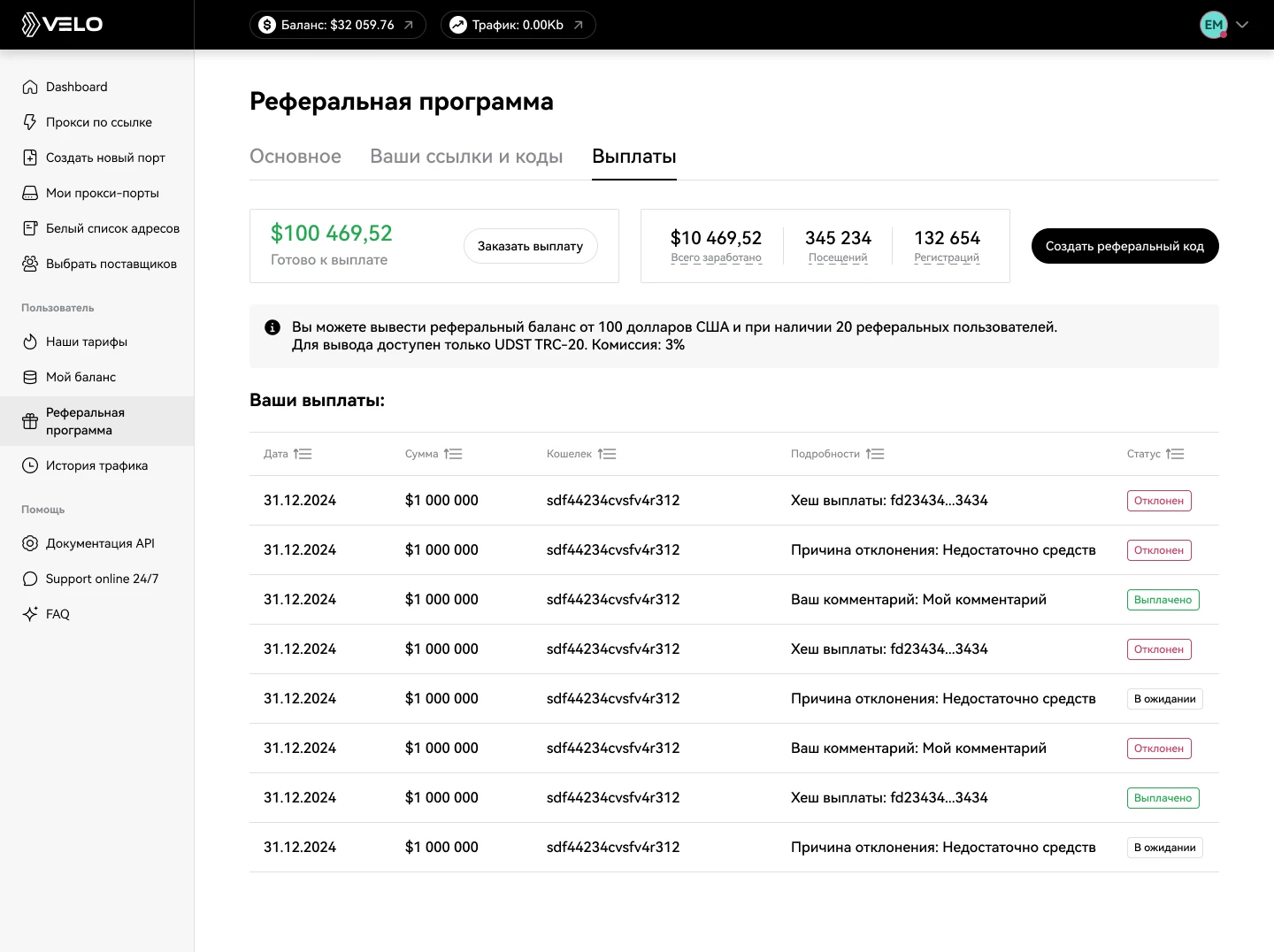Click Создать реферальный код button

pos(1125,246)
